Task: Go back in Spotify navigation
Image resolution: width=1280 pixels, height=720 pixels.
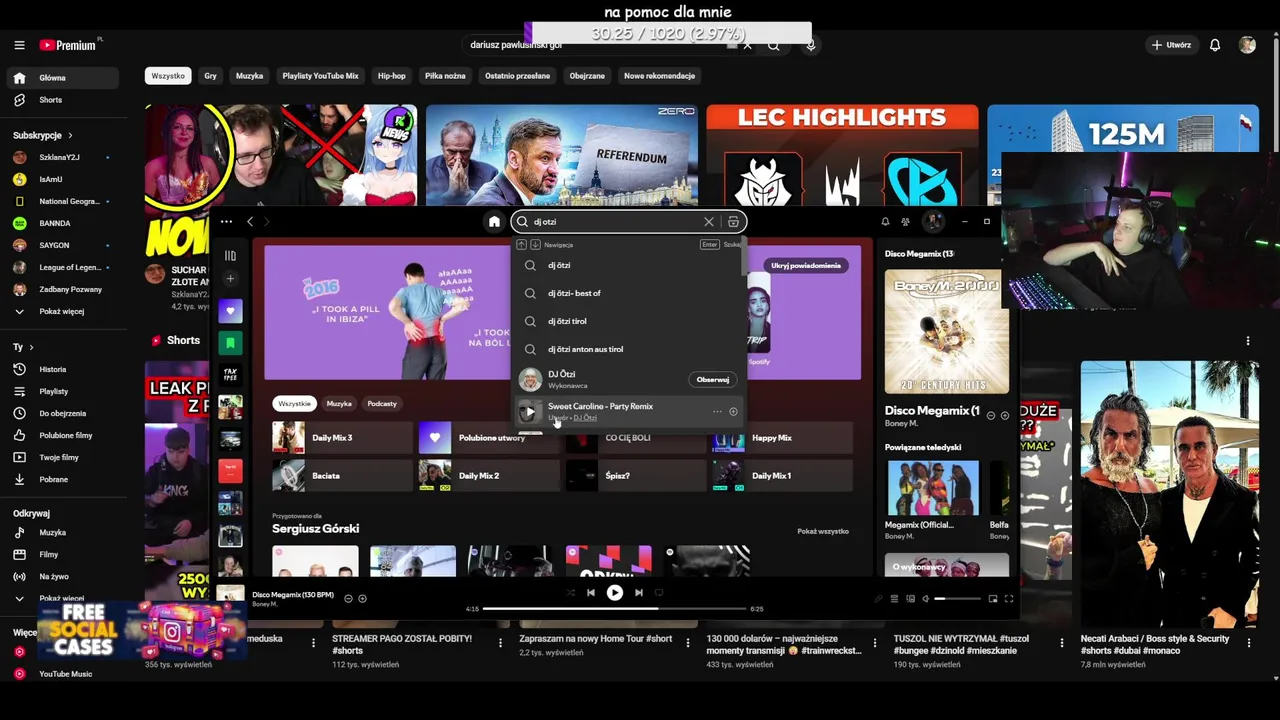Action: pyautogui.click(x=250, y=222)
